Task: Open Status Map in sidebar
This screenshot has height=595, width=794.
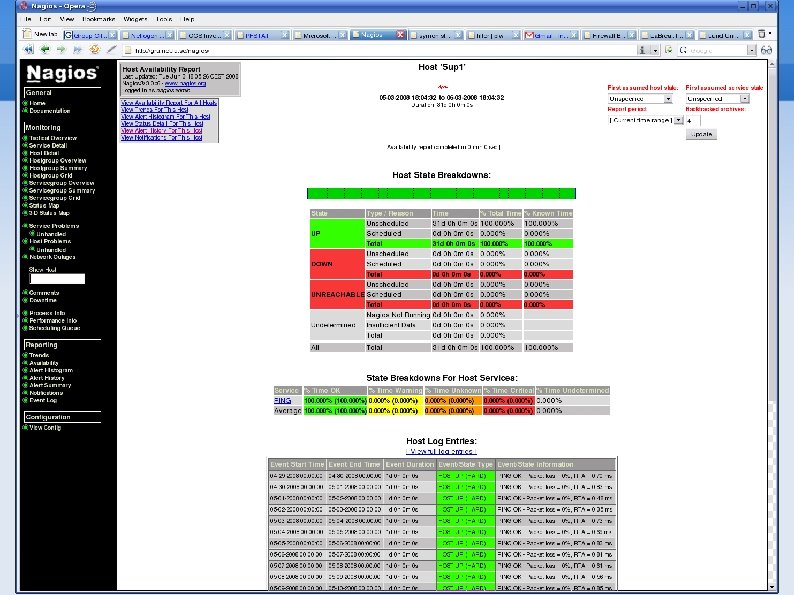Action: click(x=44, y=206)
